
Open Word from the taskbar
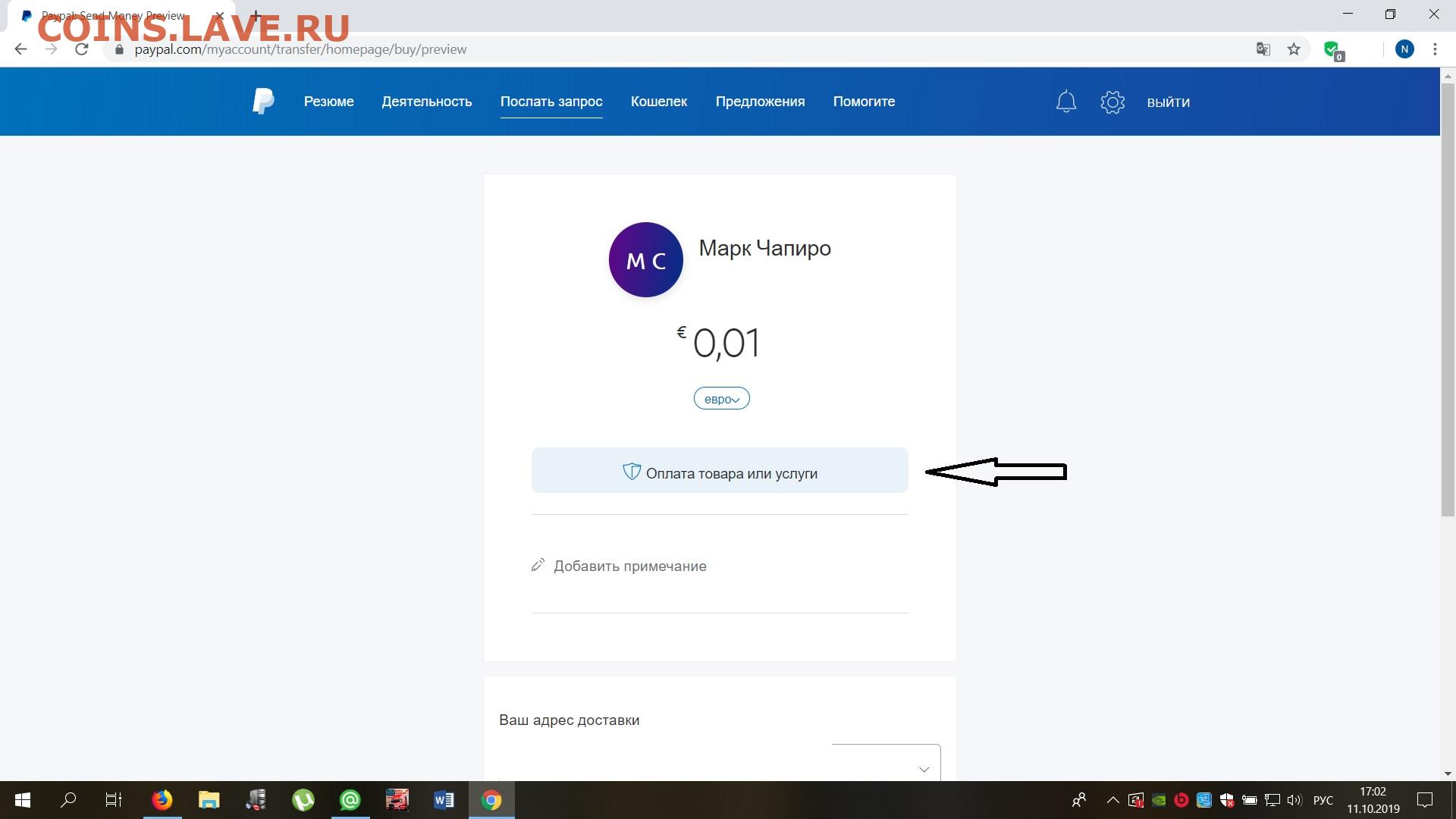point(444,800)
